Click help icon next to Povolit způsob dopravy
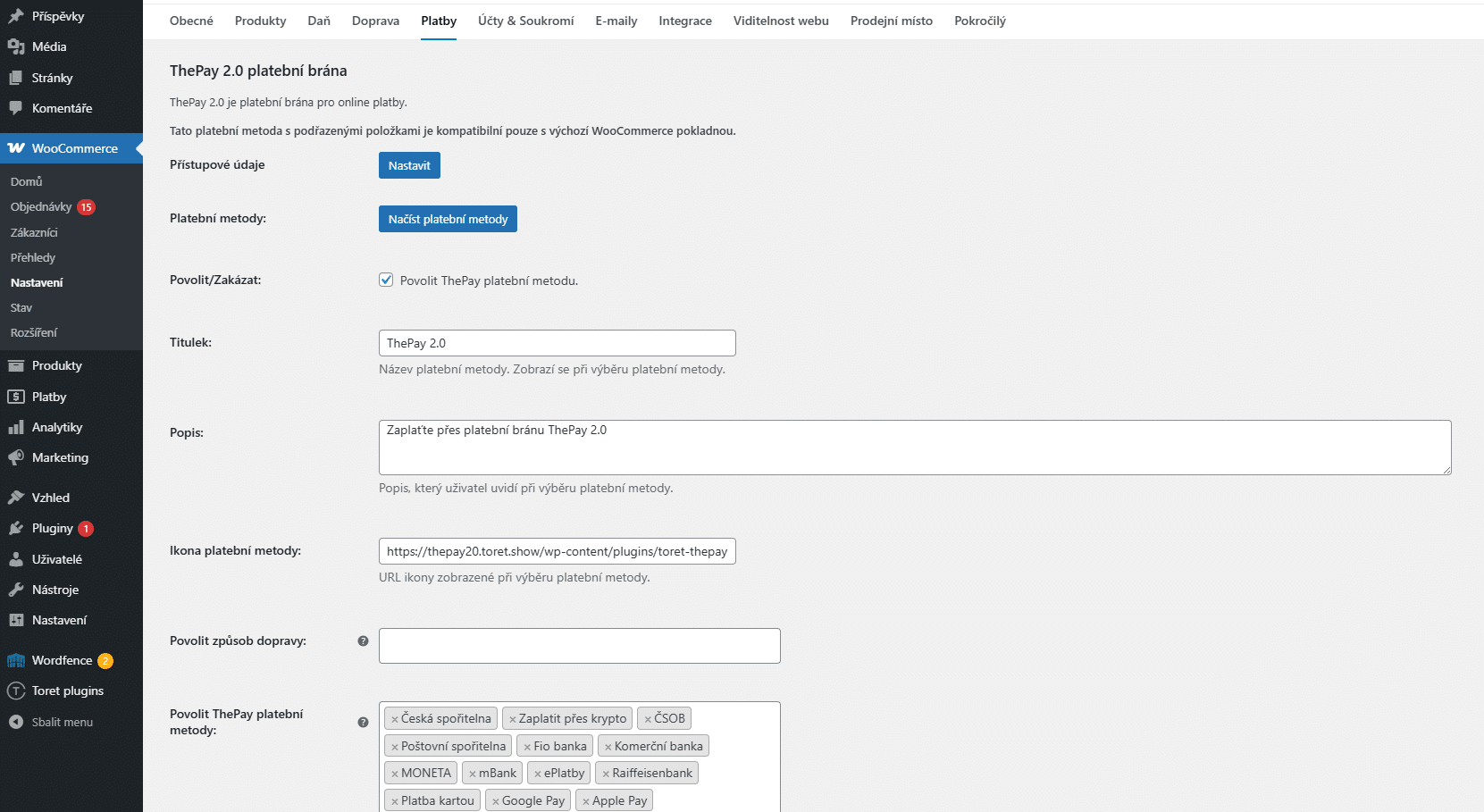Image resolution: width=1484 pixels, height=812 pixels. [x=363, y=640]
